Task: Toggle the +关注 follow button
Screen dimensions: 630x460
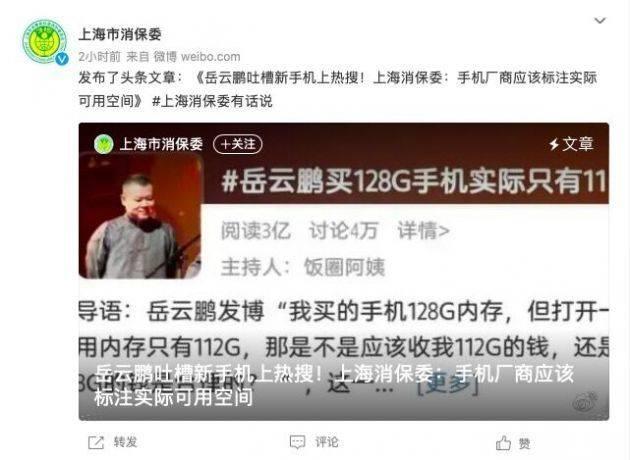Action: coord(237,144)
